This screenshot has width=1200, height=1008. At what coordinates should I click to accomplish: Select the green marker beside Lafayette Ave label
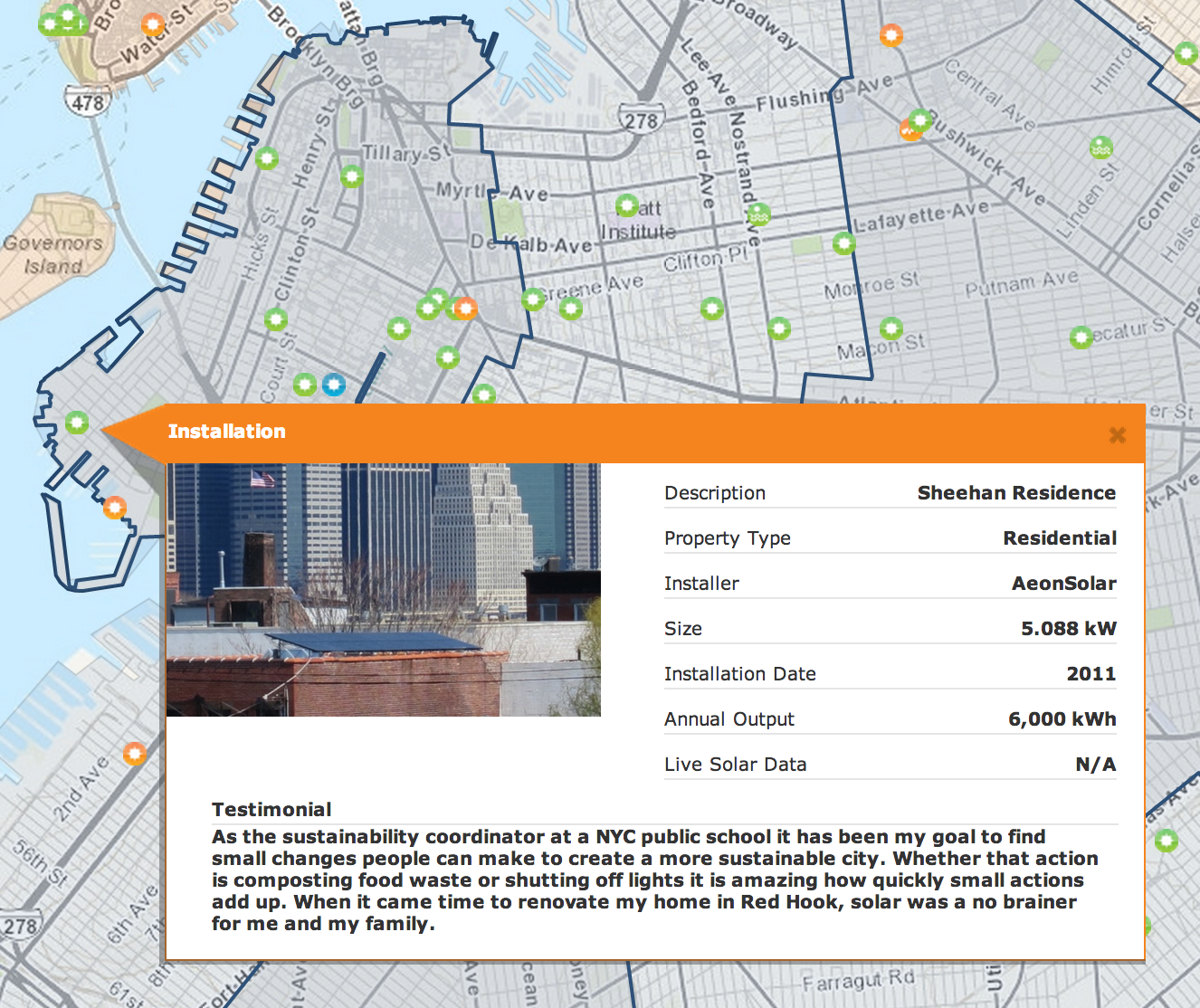pos(843,242)
